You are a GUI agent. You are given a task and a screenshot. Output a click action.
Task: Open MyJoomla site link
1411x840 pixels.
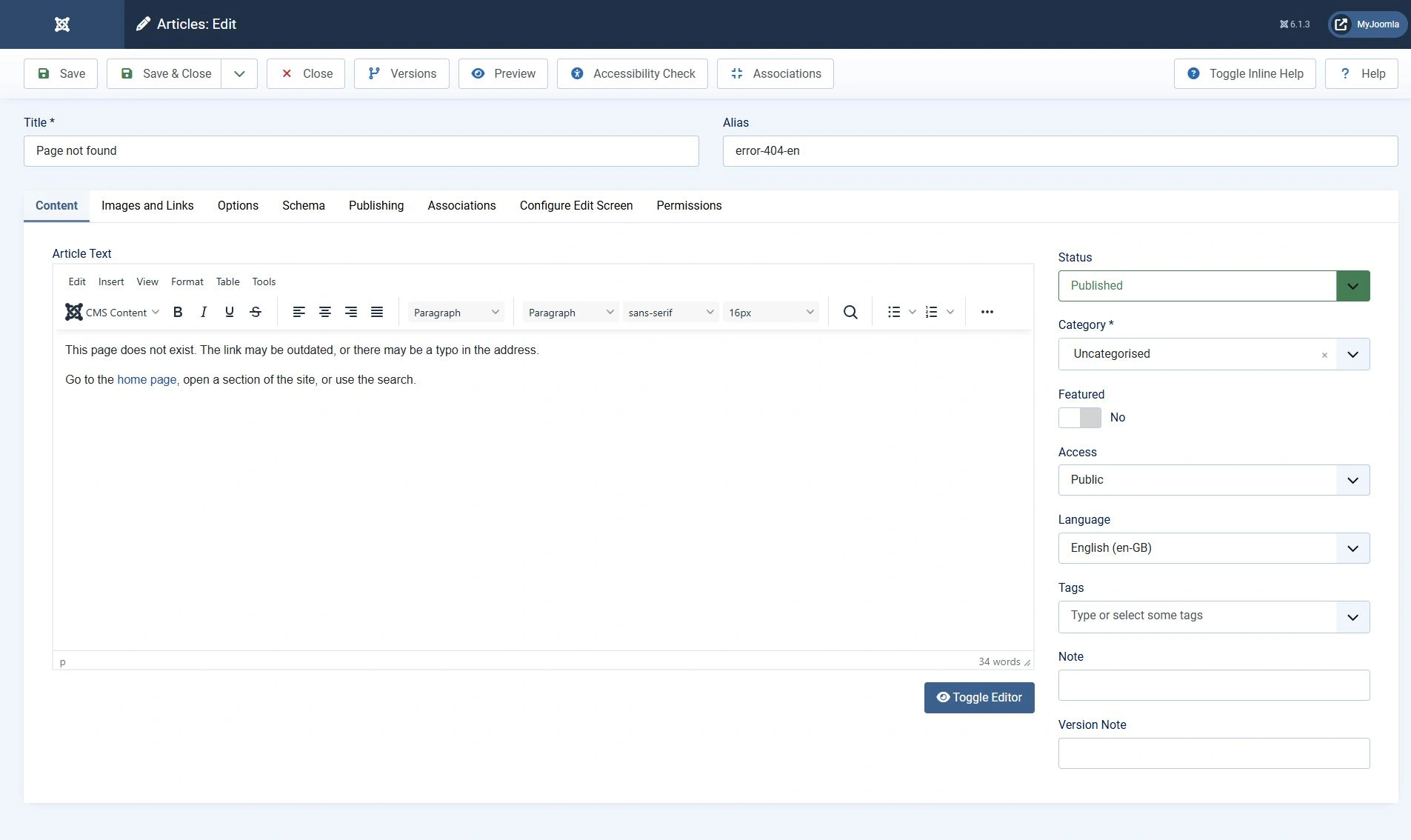(1368, 24)
